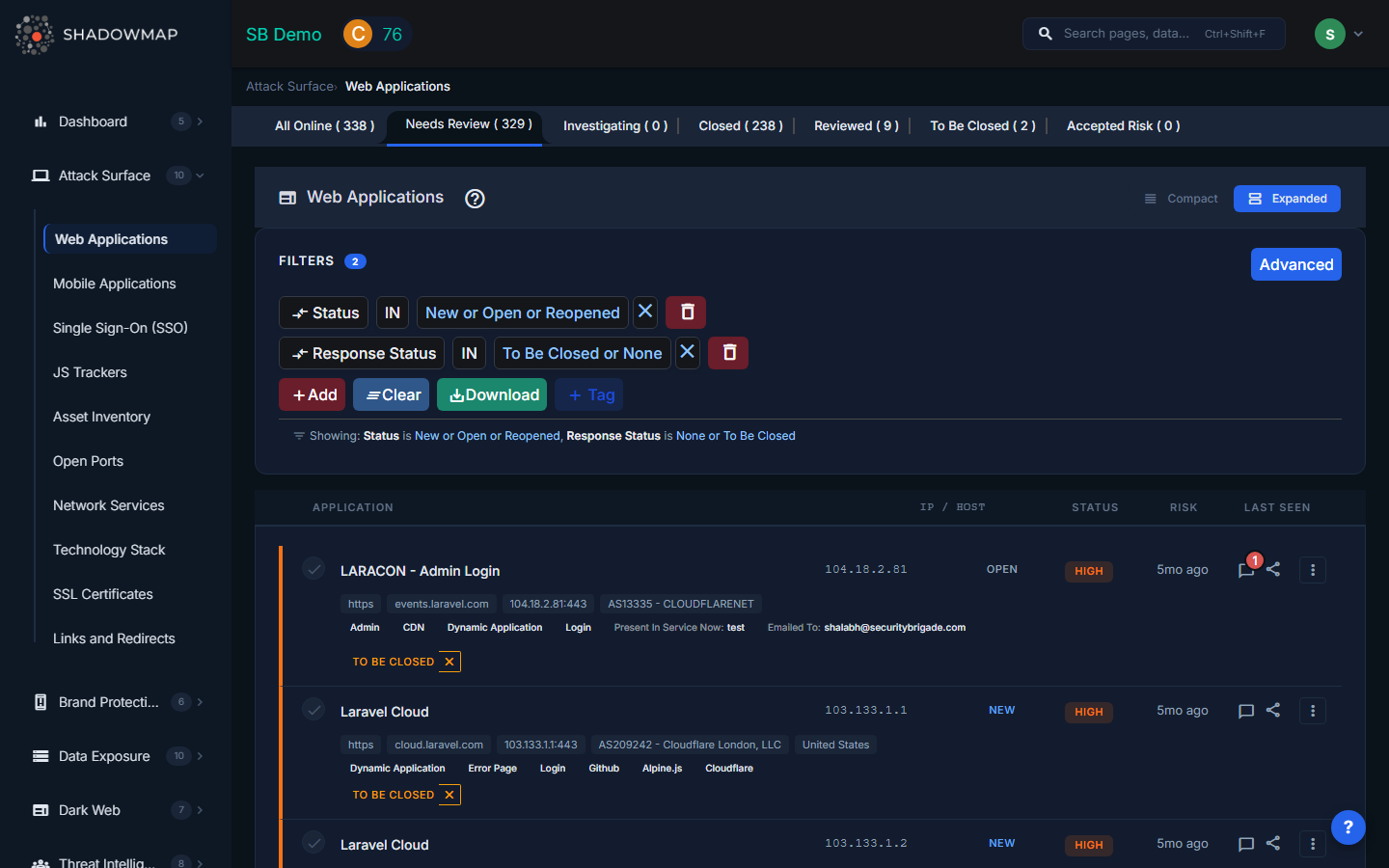Click the blue help bubble

coord(1348,827)
